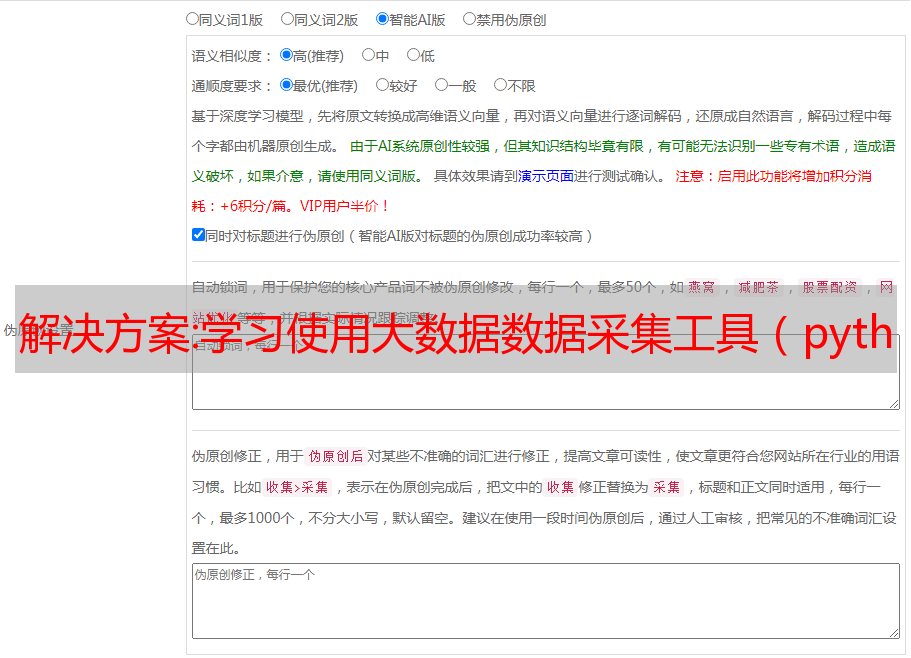Set 语义相似度 to 中
This screenshot has height=658, width=911.
368,55
